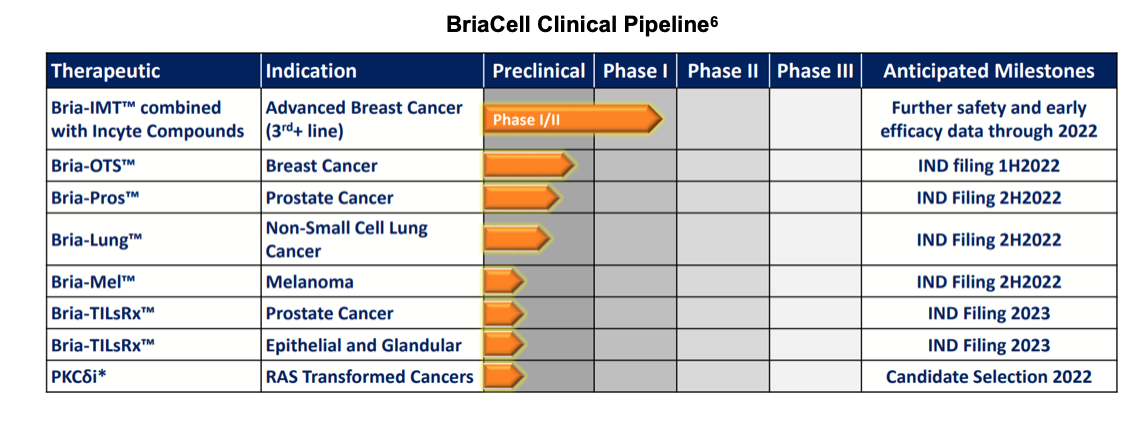1148x422 pixels.
Task: Click the RAS Transformed Cancers cell
Action: tap(369, 377)
